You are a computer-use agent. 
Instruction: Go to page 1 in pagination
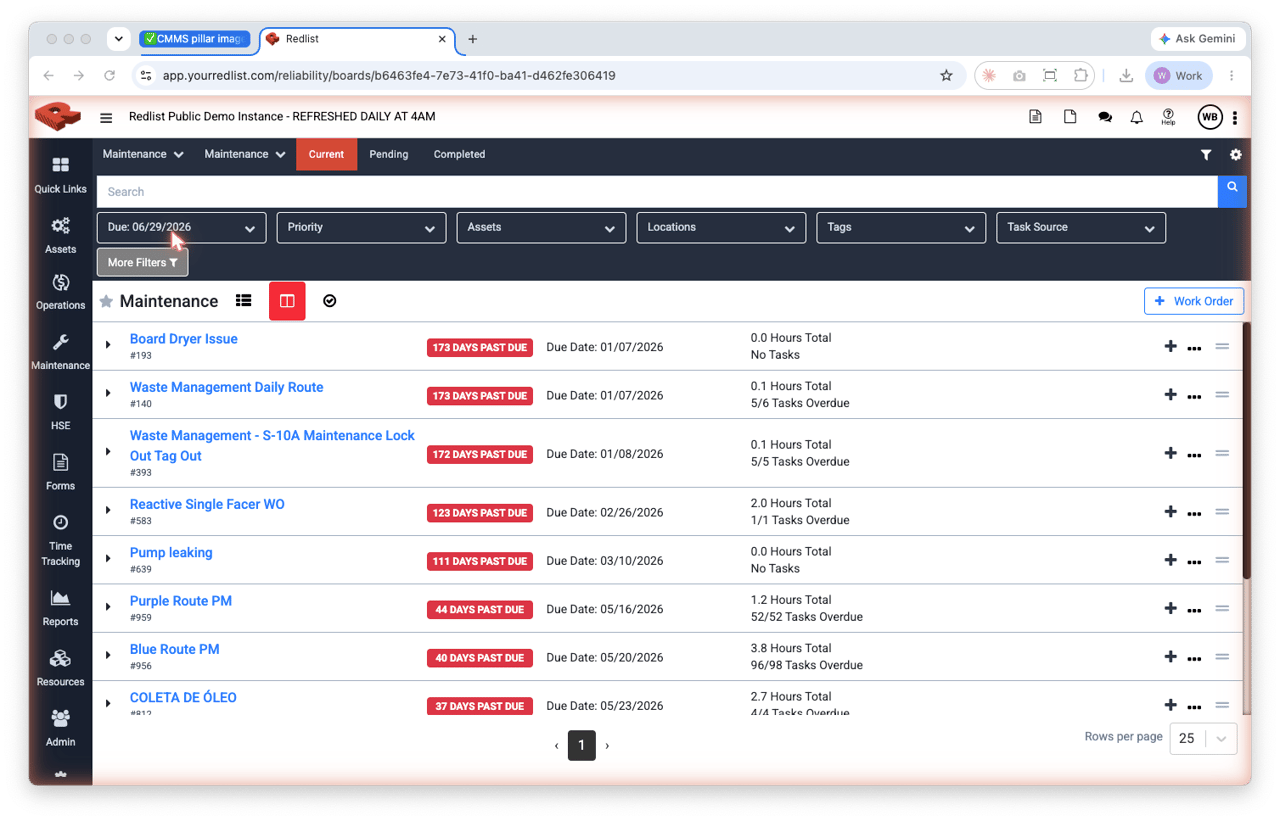(x=582, y=745)
